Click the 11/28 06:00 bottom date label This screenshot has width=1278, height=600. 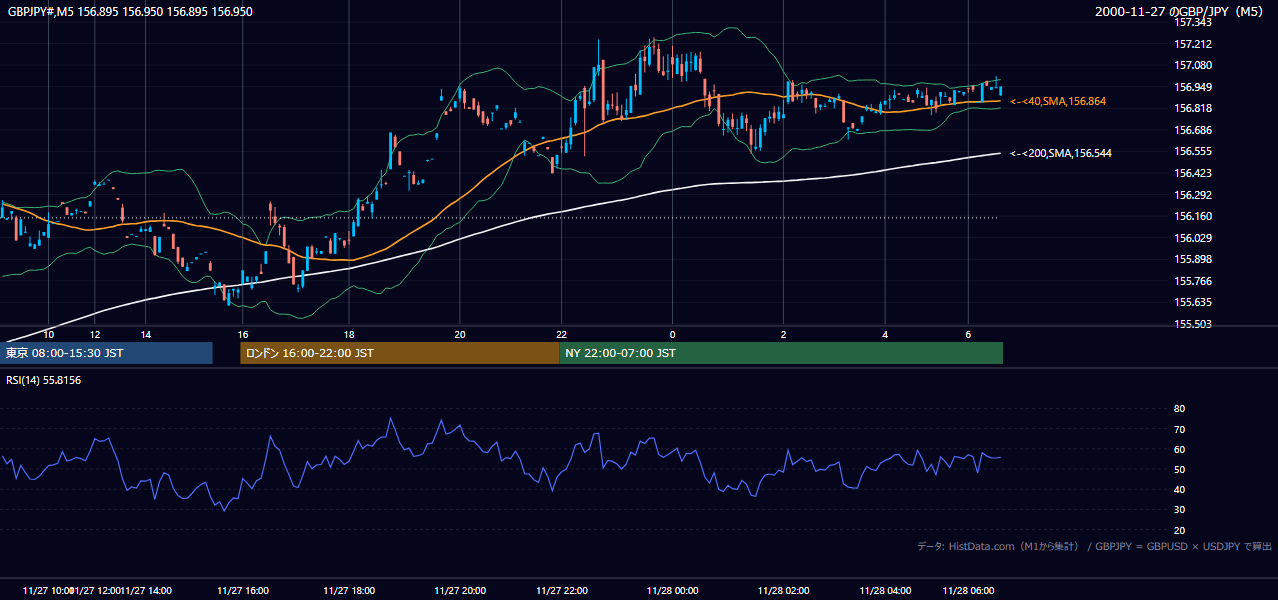tap(968, 590)
